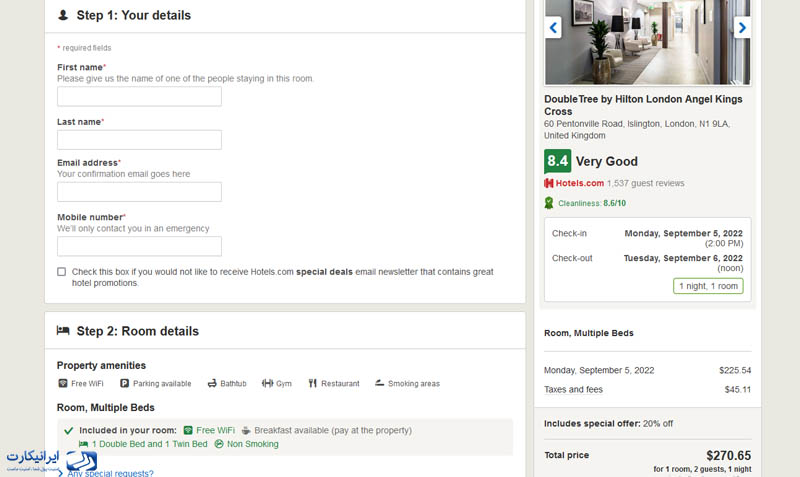Tick the checkbox to opt out of special deals newsletter

tap(61, 272)
